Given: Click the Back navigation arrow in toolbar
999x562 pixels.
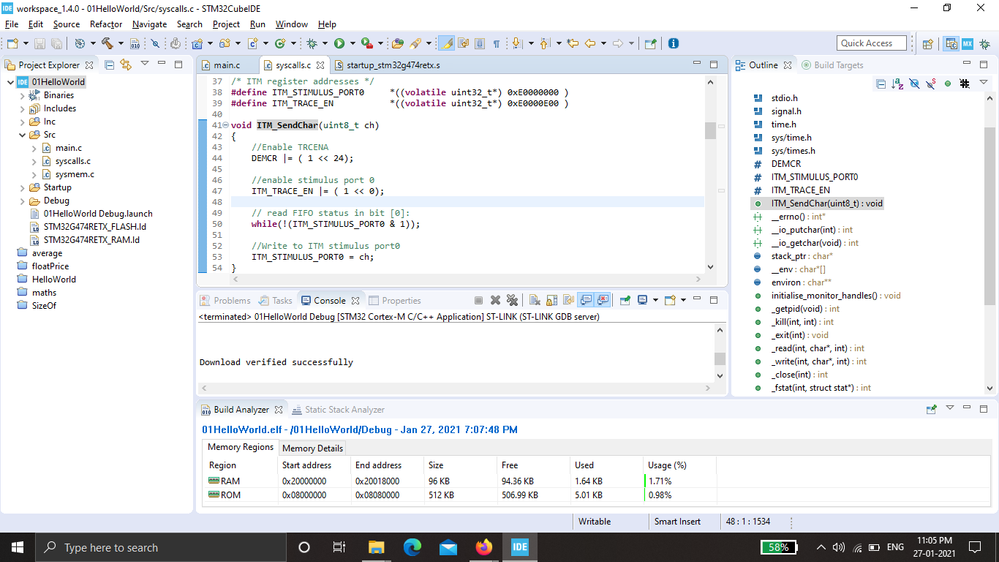Looking at the screenshot, I should pyautogui.click(x=590, y=43).
